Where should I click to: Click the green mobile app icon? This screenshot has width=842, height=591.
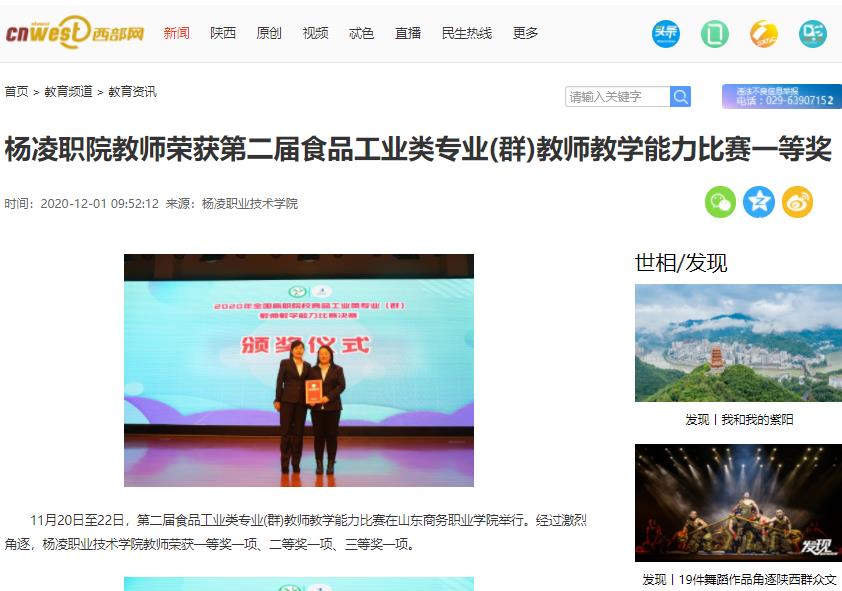point(715,34)
